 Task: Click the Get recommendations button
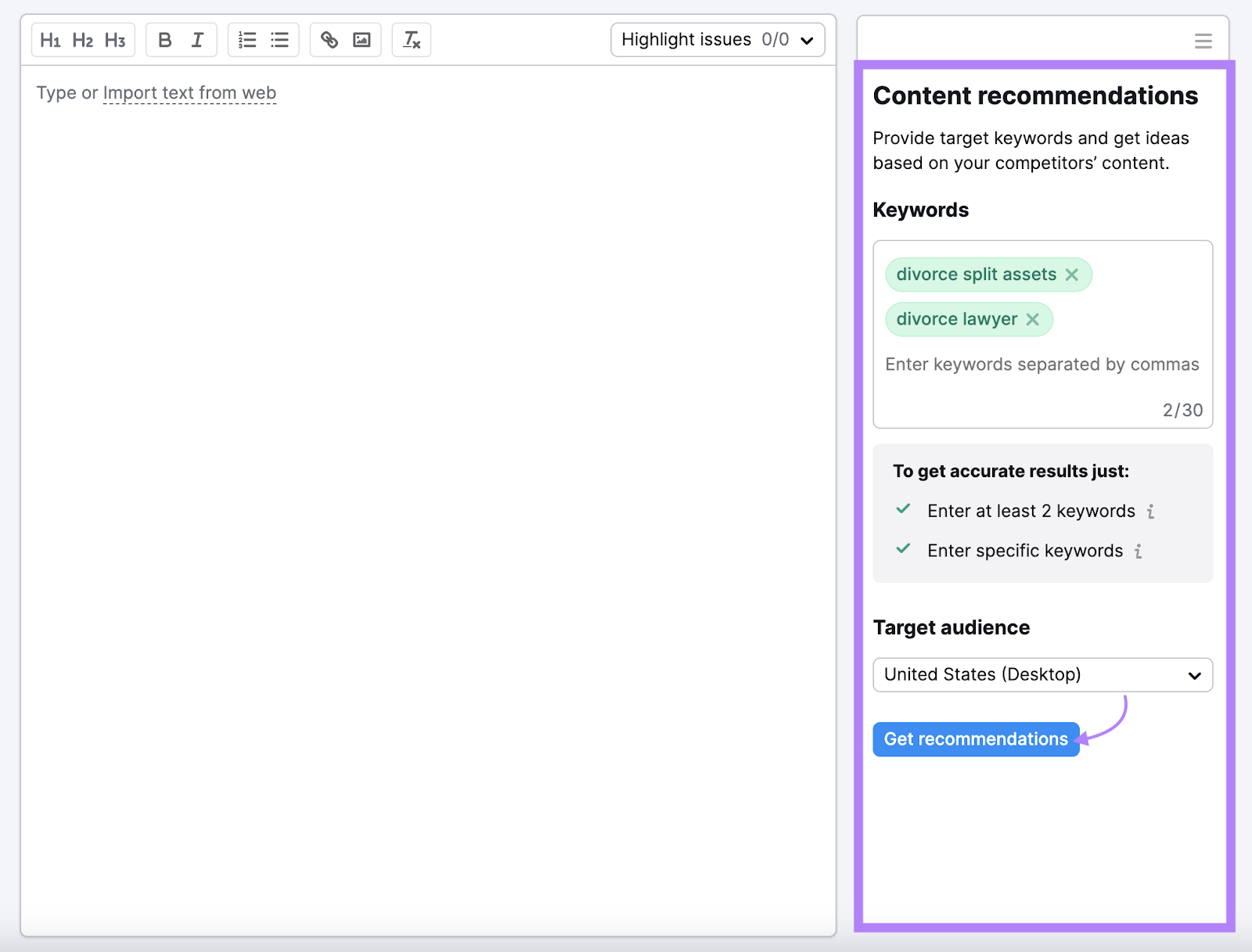[975, 738]
